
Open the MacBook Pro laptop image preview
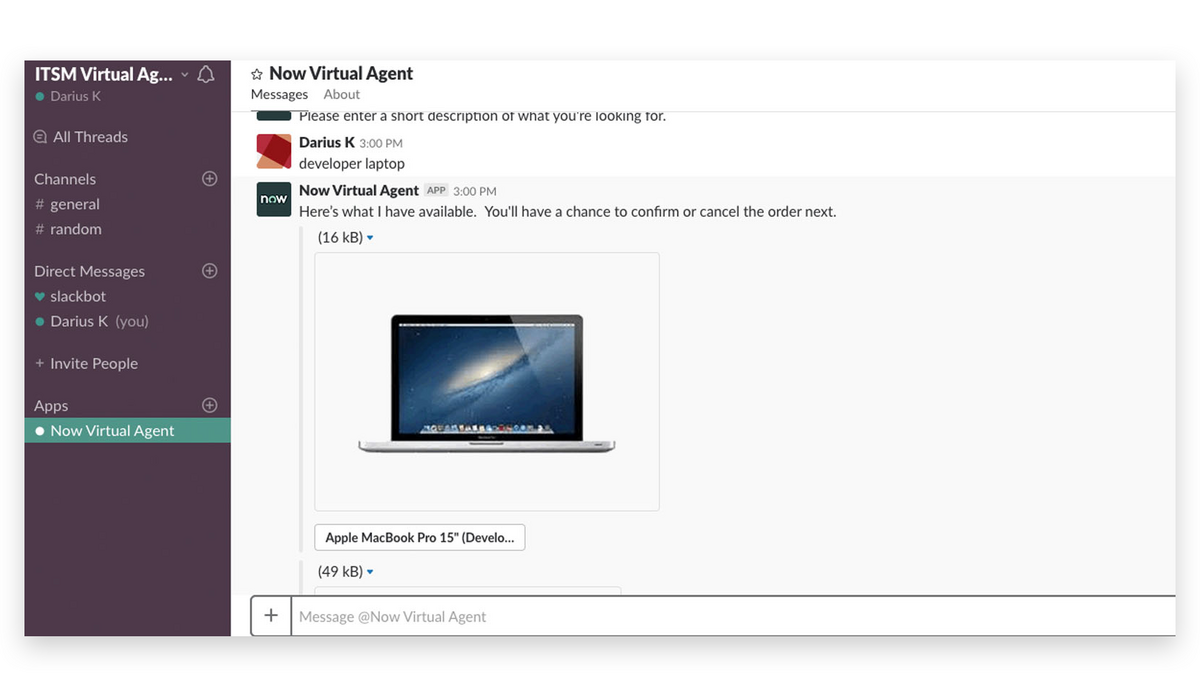487,382
